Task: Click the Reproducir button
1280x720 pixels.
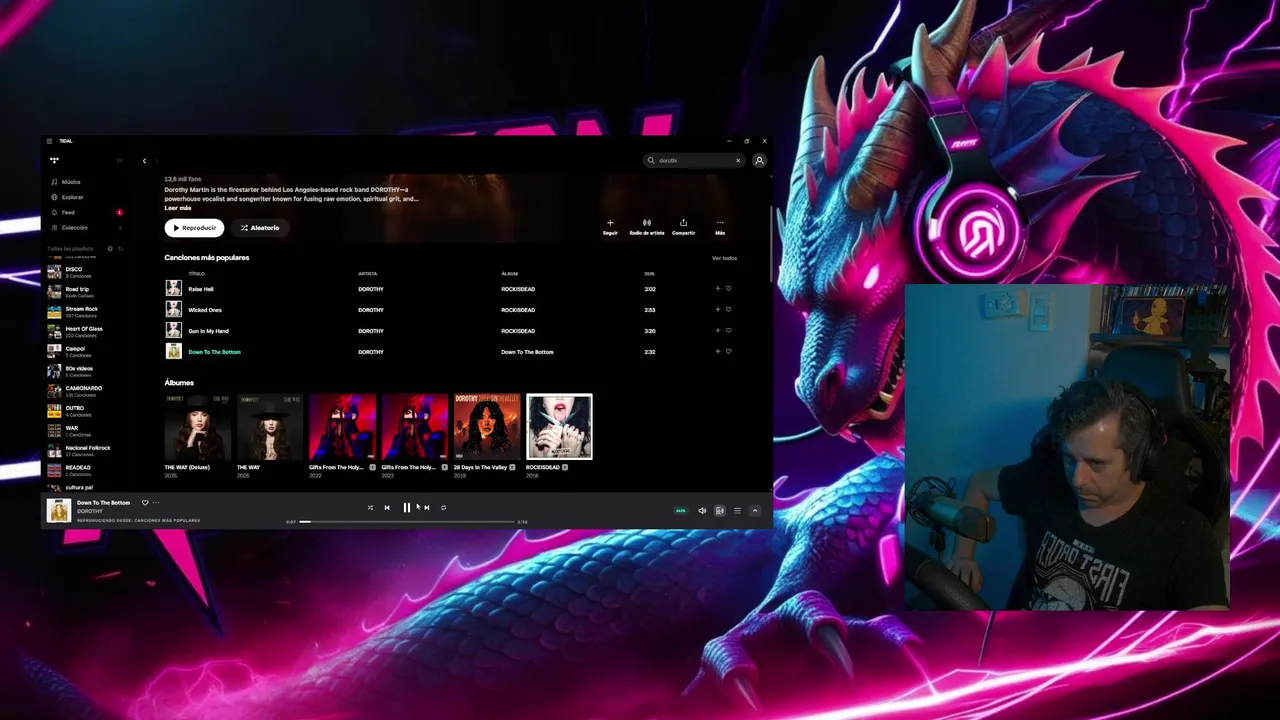Action: (194, 228)
